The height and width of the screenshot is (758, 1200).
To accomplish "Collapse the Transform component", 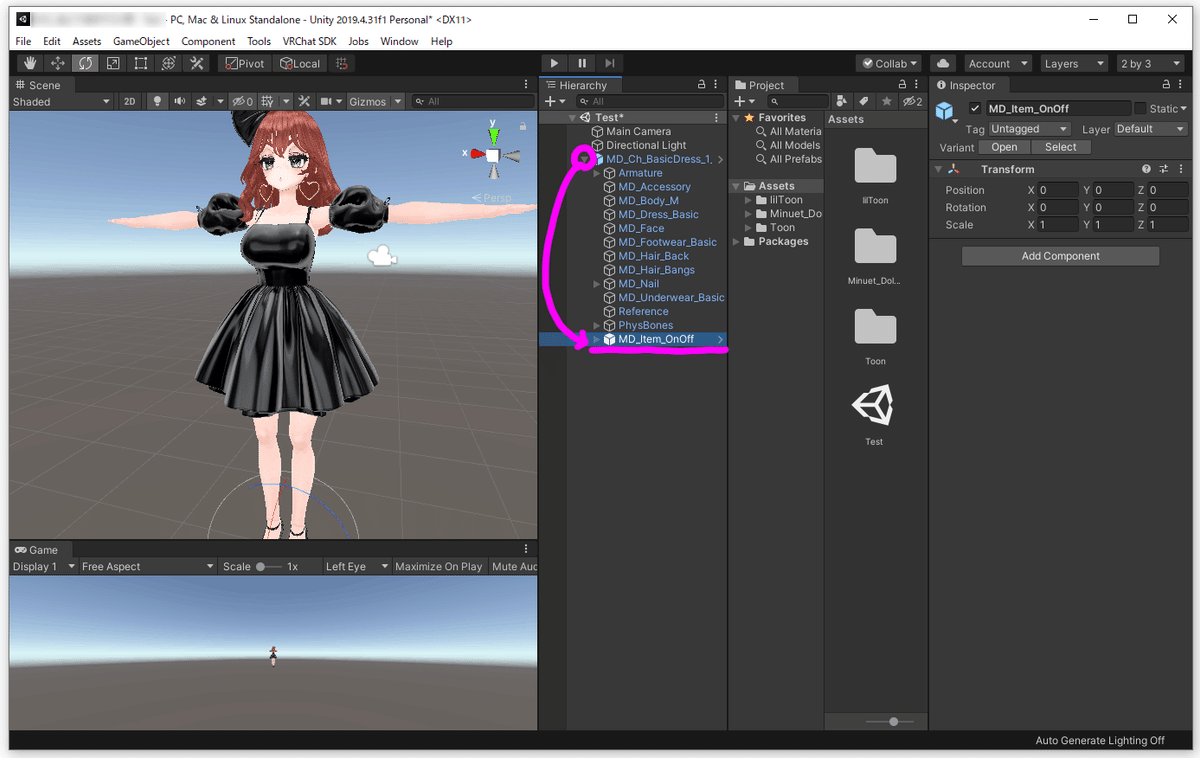I will [x=939, y=169].
